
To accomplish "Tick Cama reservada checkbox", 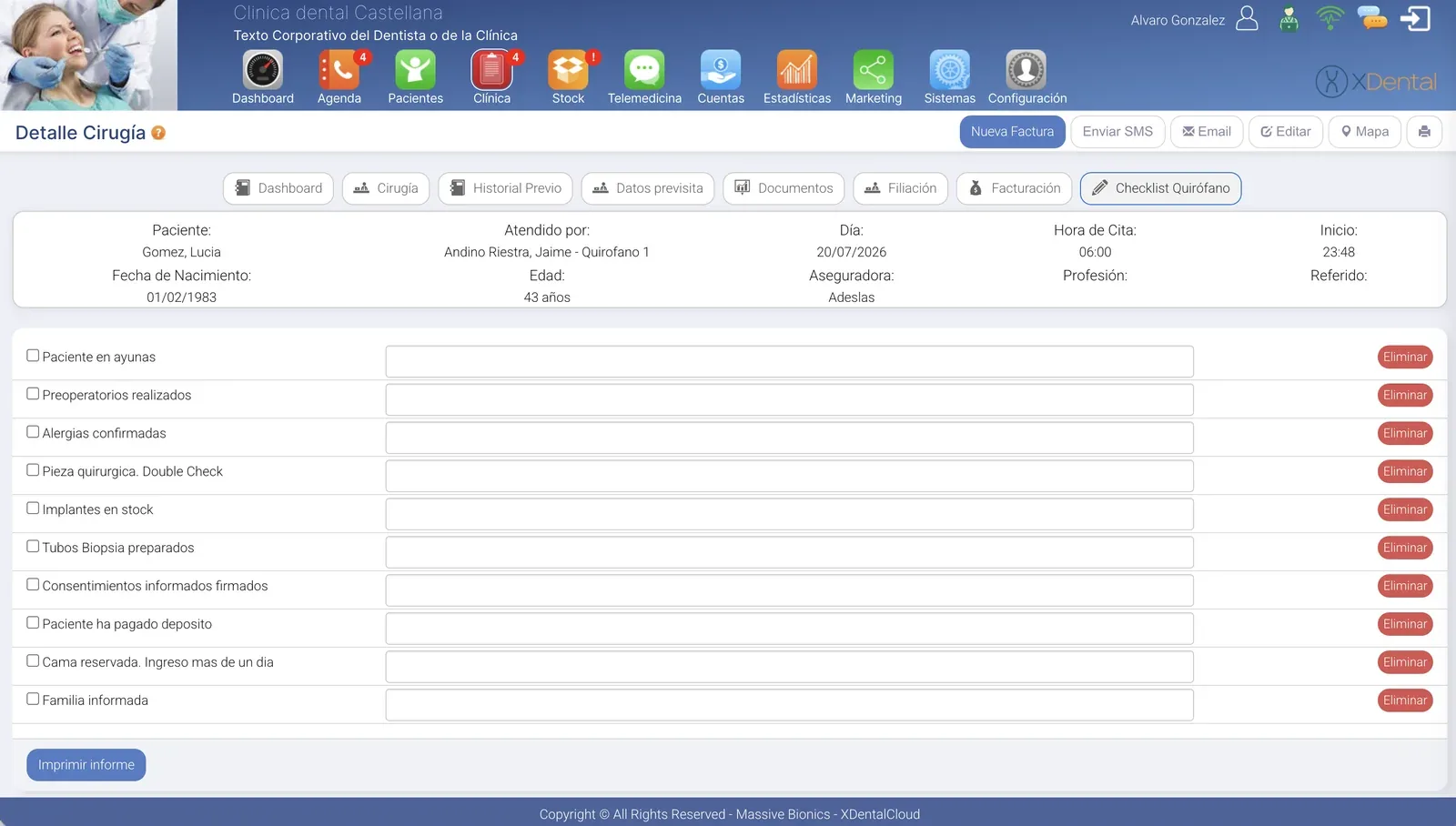I will click(33, 661).
